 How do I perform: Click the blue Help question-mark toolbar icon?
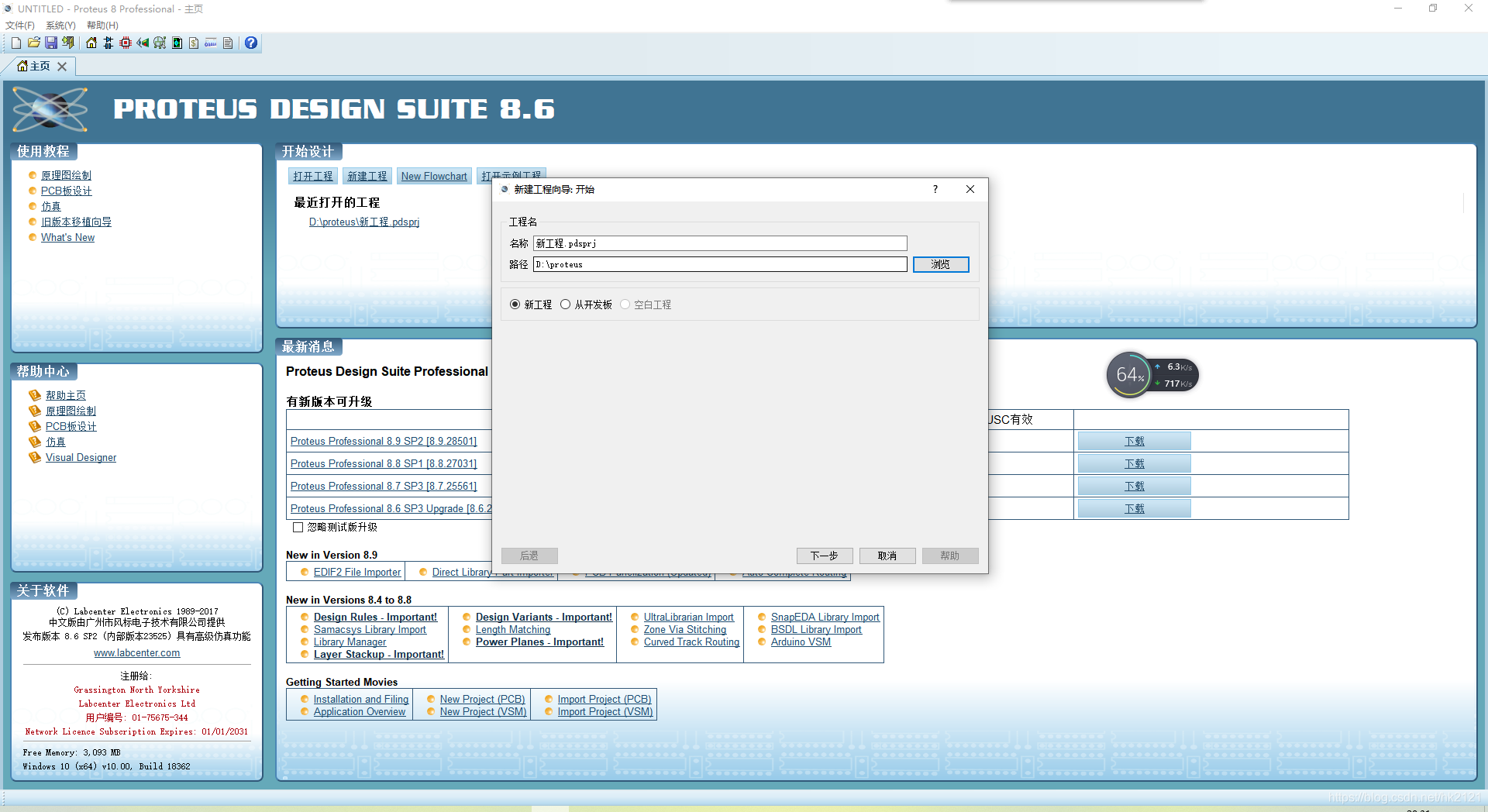tap(251, 43)
